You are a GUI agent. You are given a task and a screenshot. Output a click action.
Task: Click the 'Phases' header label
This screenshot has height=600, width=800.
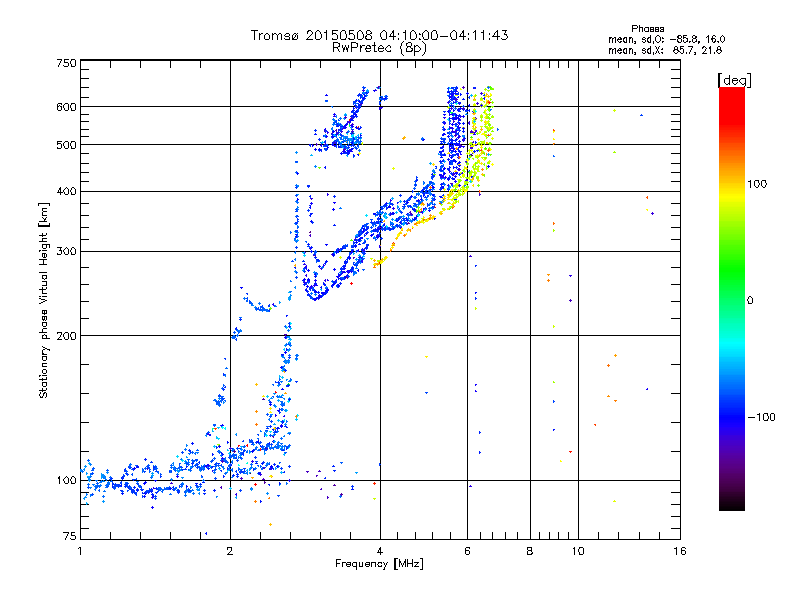tap(647, 29)
